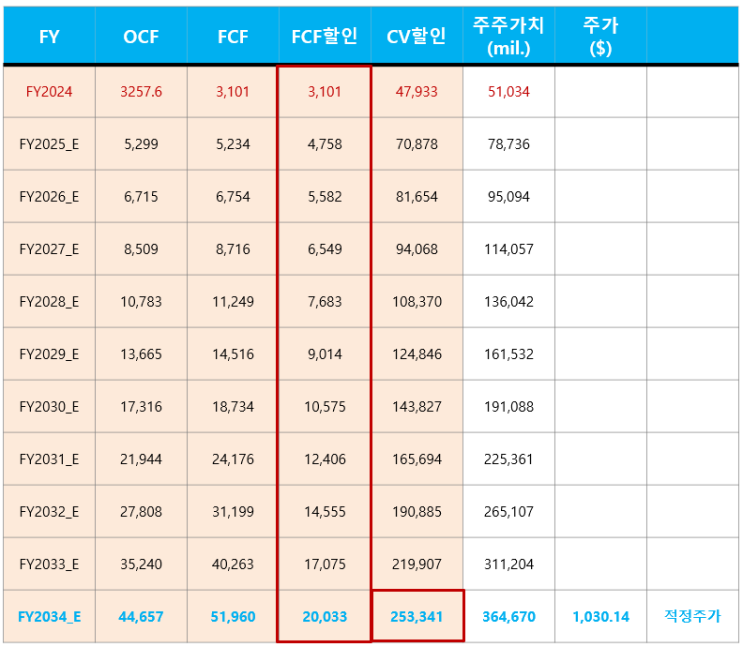Select OCF value 6,715
This screenshot has width=743, height=647.
tap(141, 197)
